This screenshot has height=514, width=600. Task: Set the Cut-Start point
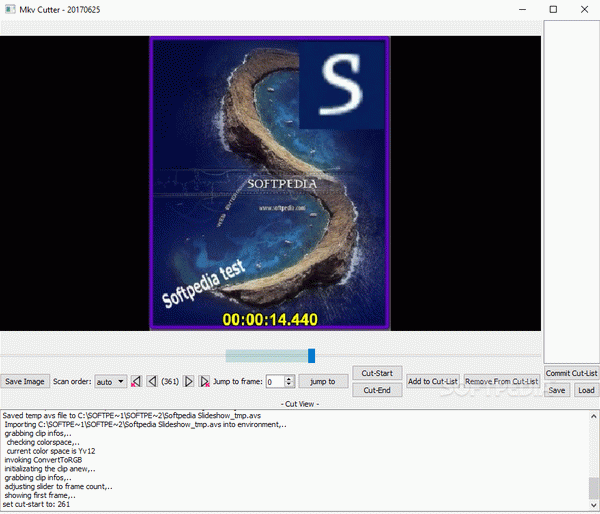[377, 373]
